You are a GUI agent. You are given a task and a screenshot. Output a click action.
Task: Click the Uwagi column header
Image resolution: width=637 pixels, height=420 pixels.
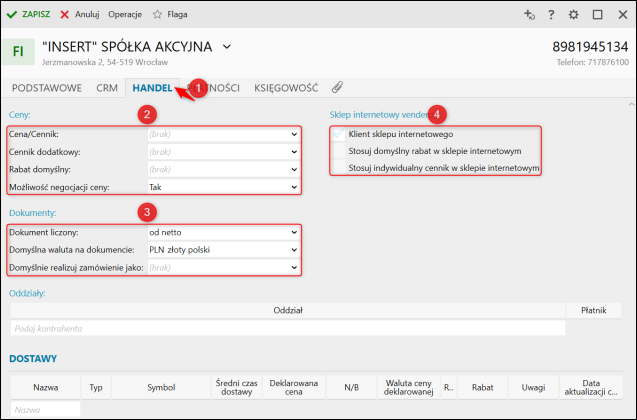click(533, 388)
